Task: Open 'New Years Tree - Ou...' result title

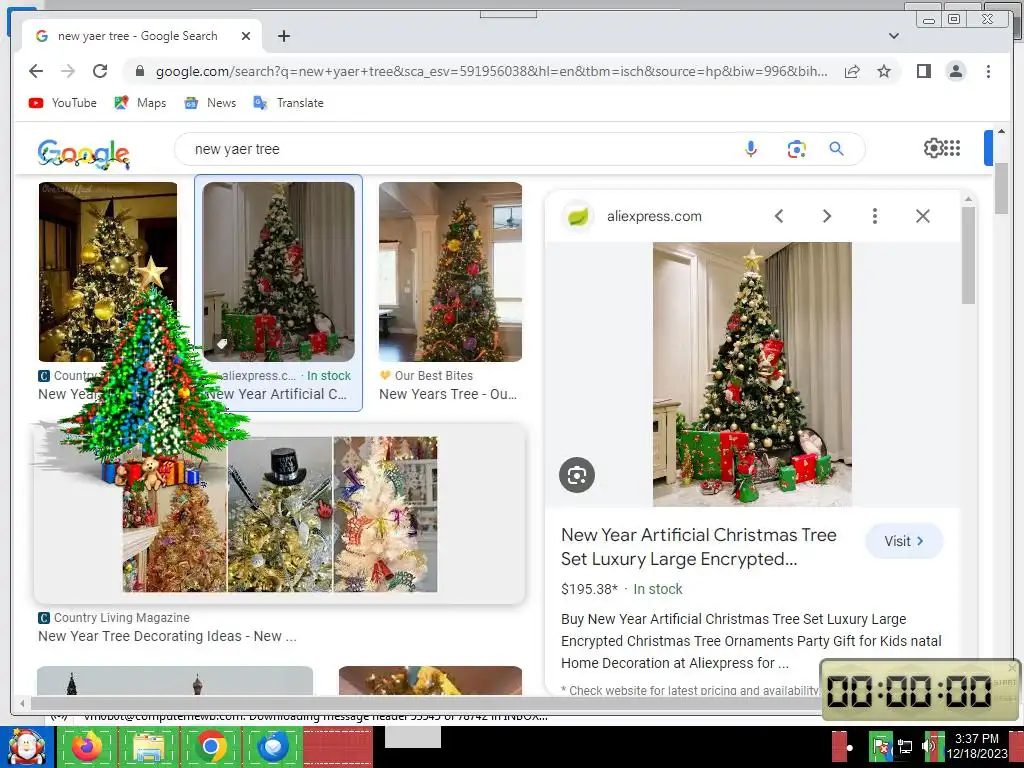Action: click(448, 394)
